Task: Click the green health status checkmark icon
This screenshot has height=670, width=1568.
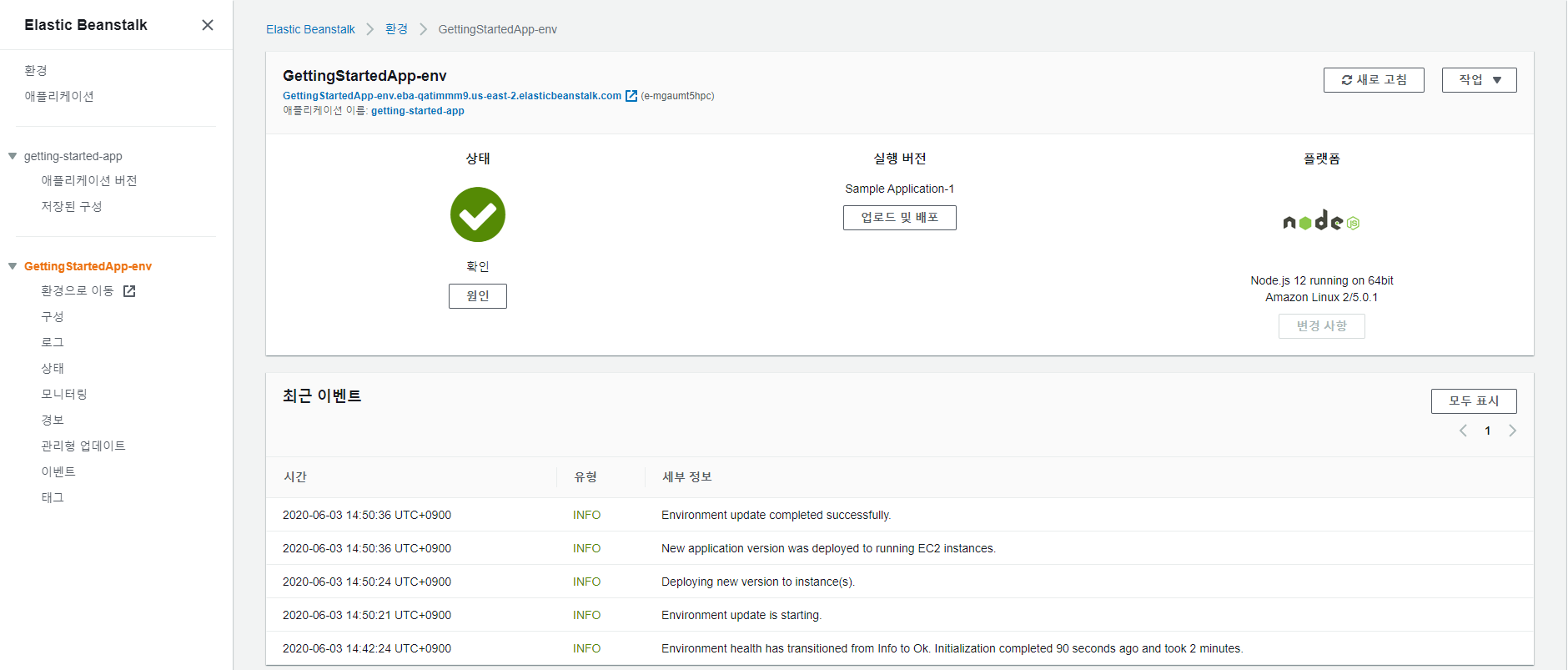Action: pyautogui.click(x=478, y=214)
